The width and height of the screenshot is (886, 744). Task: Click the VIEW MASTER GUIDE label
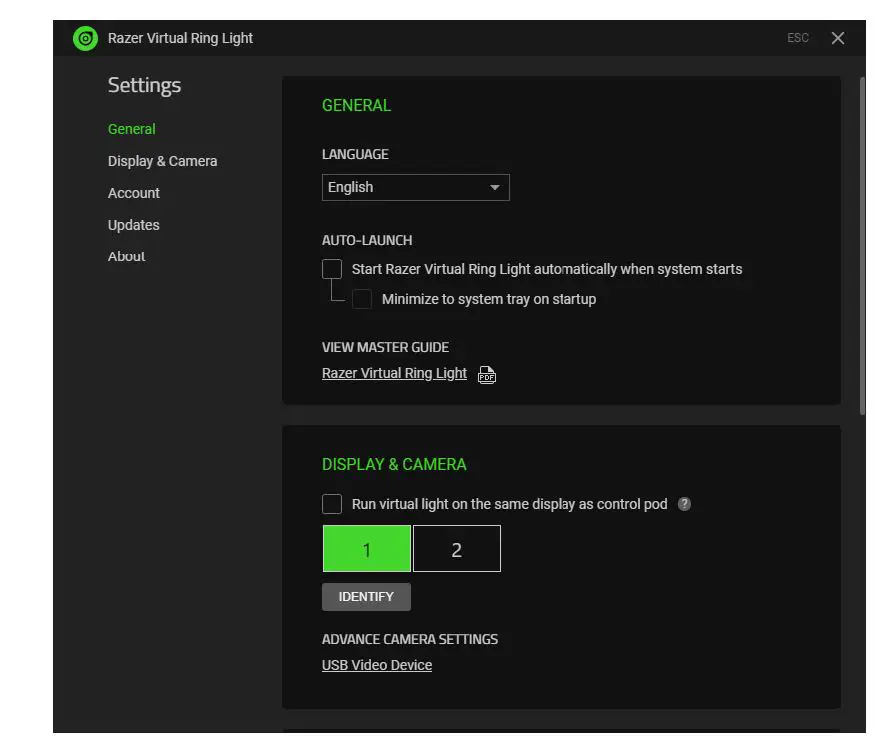(385, 347)
